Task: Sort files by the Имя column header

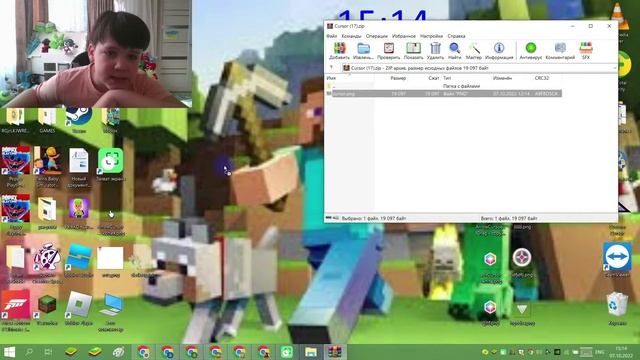Action: (349, 78)
